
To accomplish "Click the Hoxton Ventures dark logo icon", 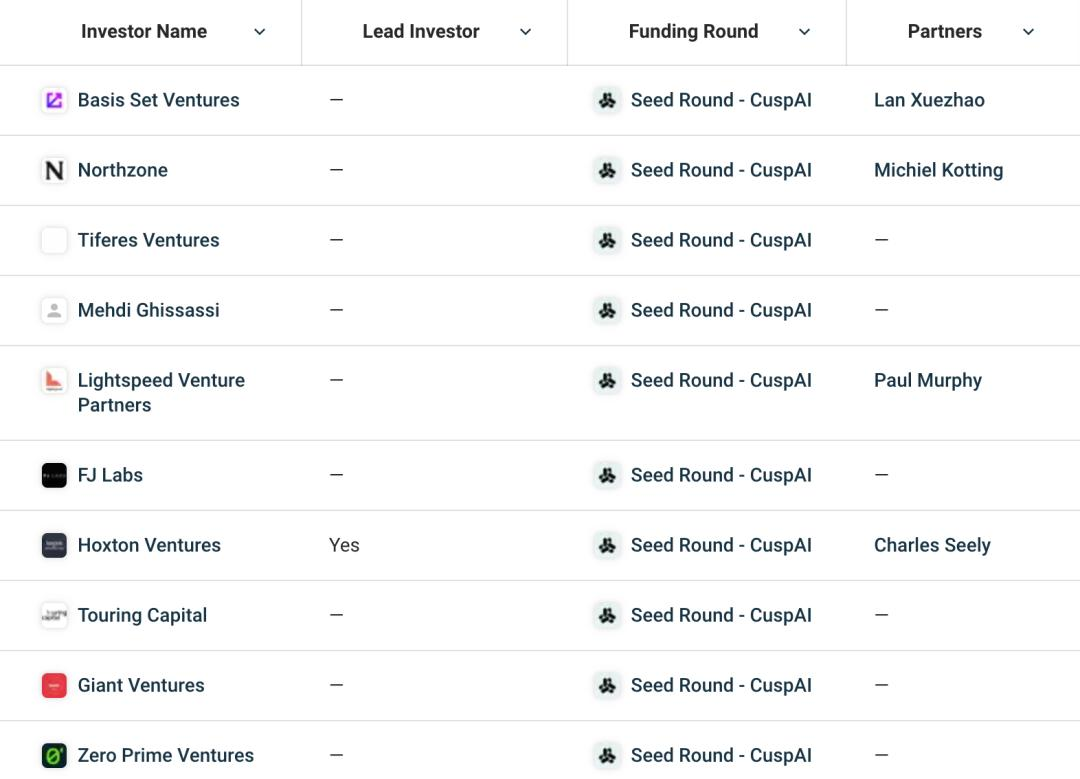I will (54, 546).
